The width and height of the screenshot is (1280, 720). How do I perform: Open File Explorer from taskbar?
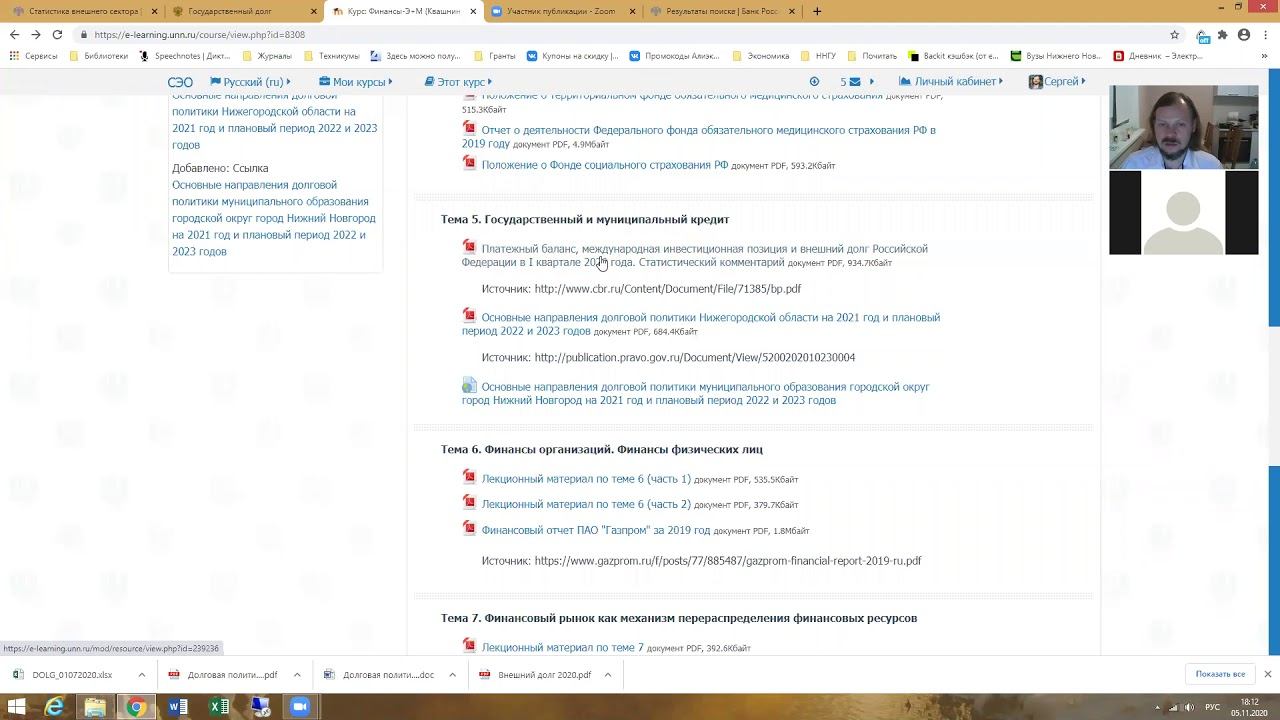(x=95, y=707)
